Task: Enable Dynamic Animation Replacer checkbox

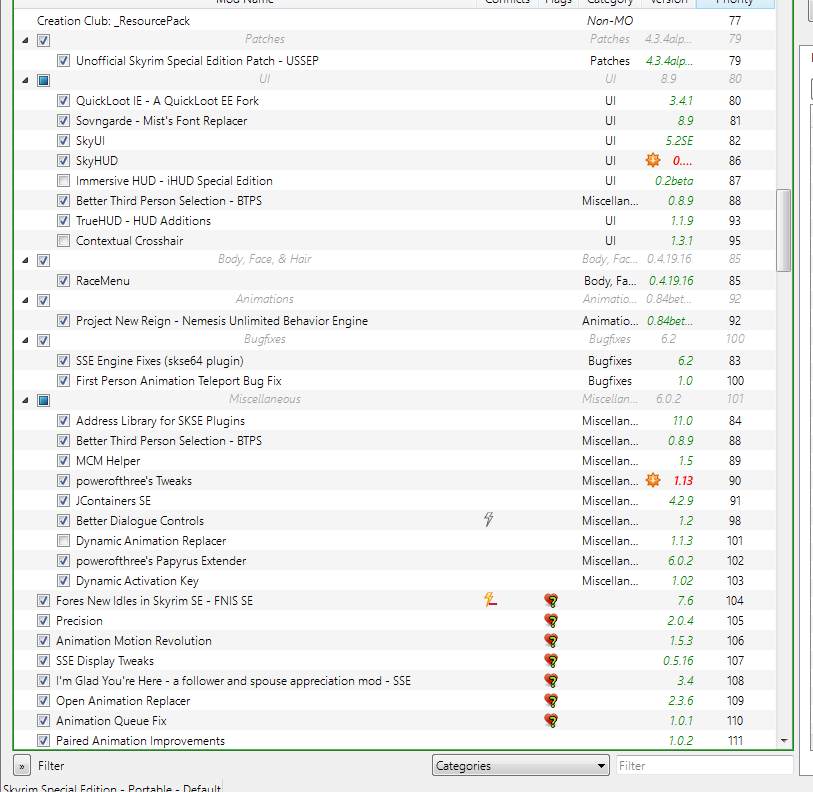Action: tap(63, 541)
